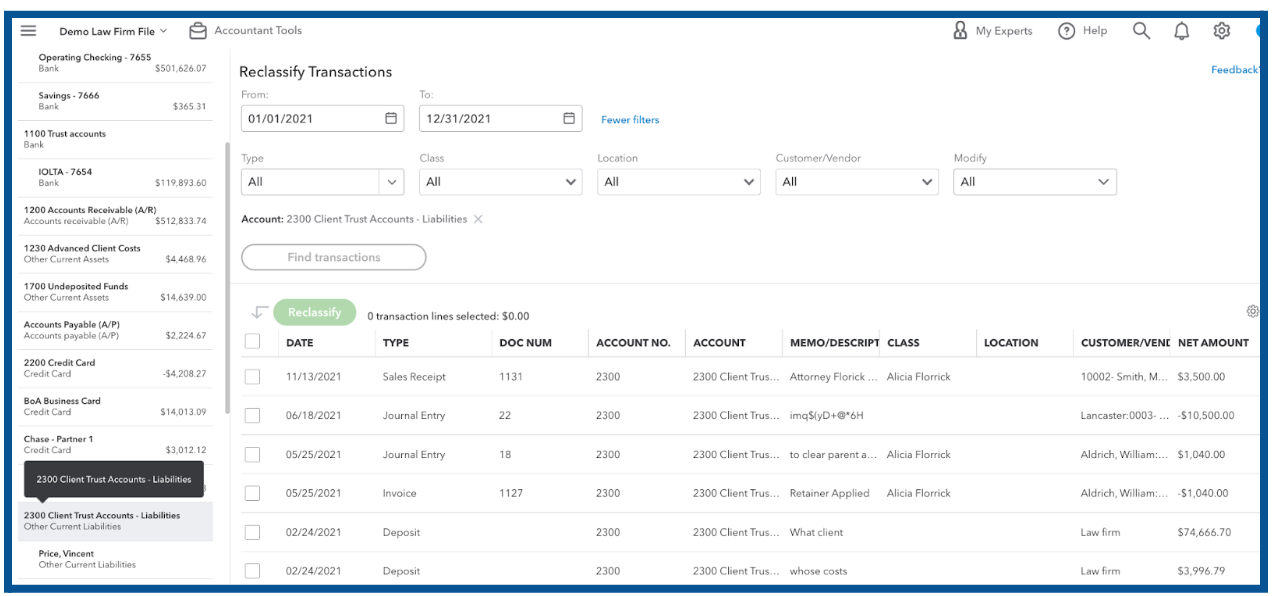Open the notifications bell
This screenshot has width=1274, height=596.
(1181, 31)
